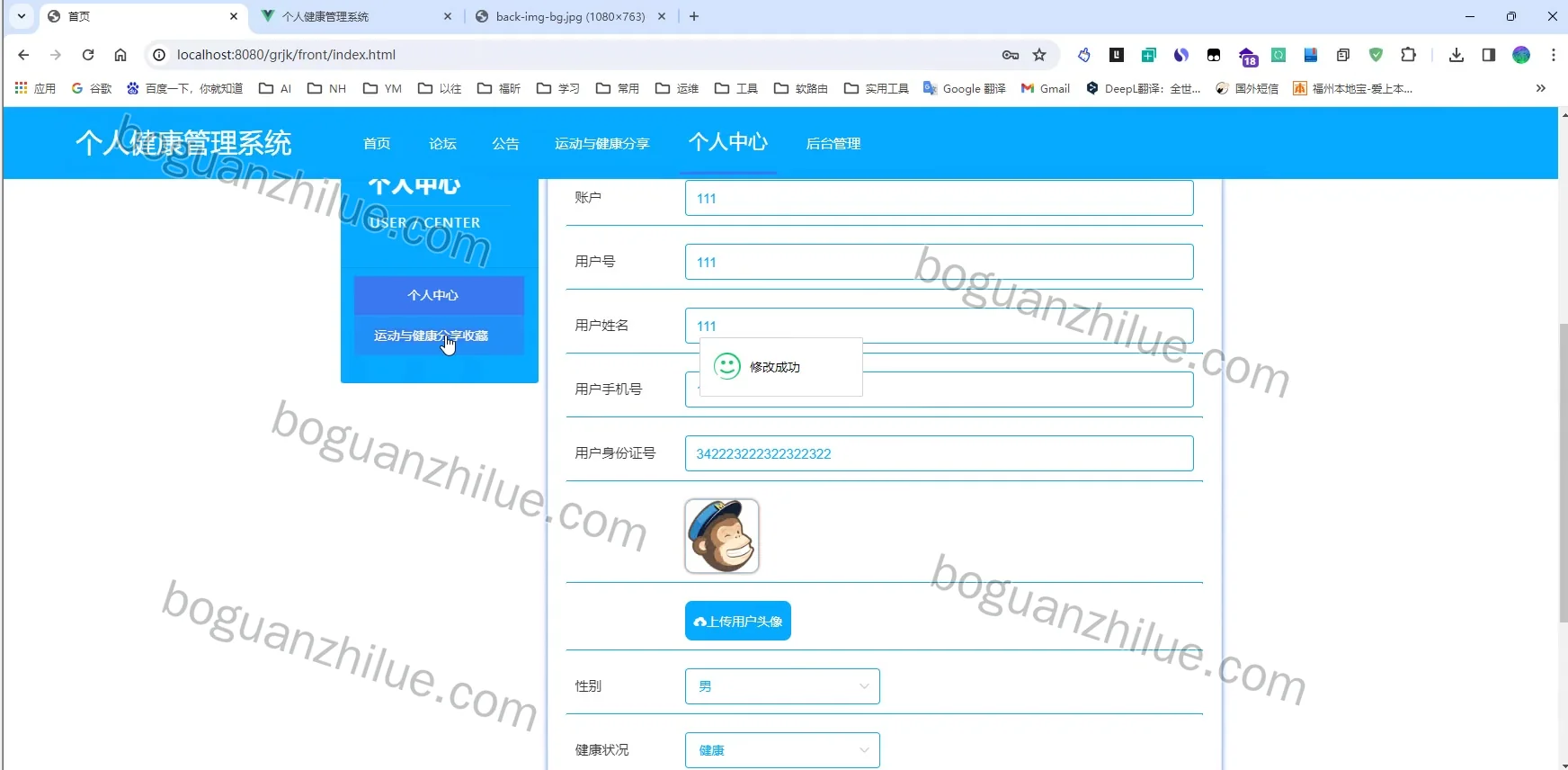Select 个人中心 in the sidebar menu
Viewport: 1568px width, 770px height.
(439, 295)
